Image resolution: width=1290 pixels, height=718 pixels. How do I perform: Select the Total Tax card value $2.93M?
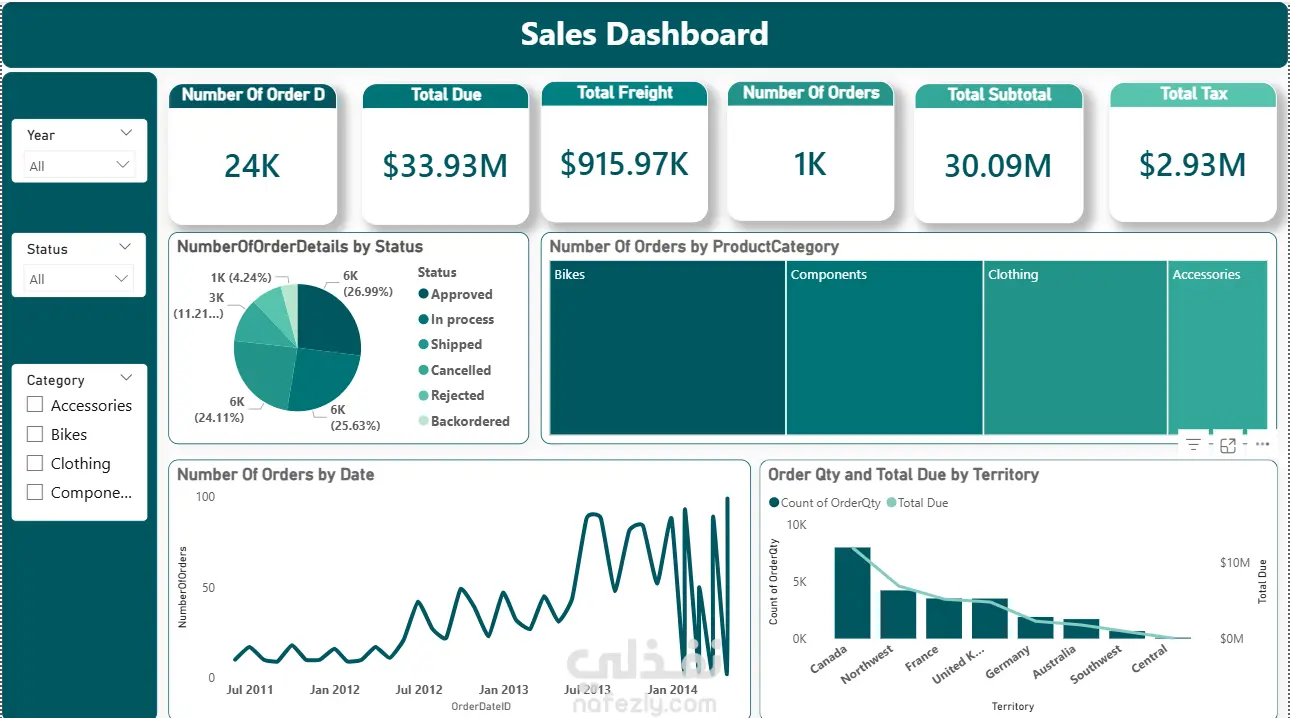click(x=1192, y=165)
